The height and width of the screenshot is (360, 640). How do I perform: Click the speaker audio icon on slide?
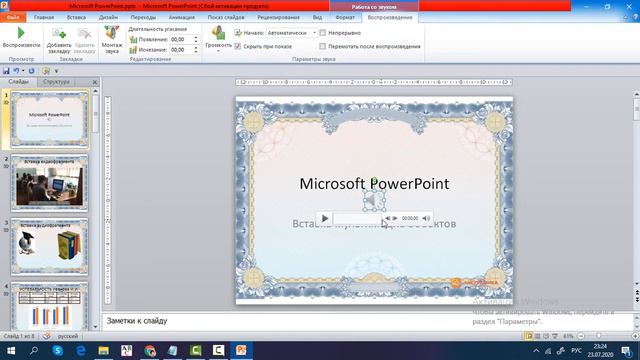click(374, 200)
